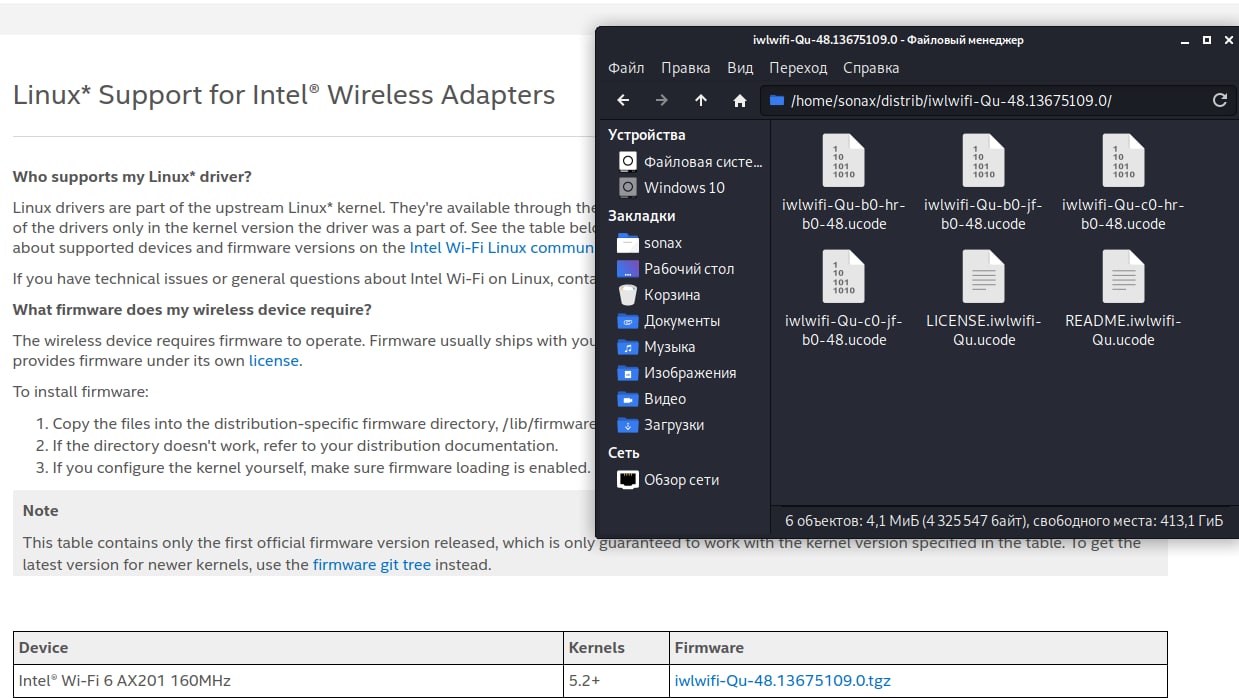The width and height of the screenshot is (1239, 698).
Task: Open home folder via house icon
Action: [x=740, y=100]
